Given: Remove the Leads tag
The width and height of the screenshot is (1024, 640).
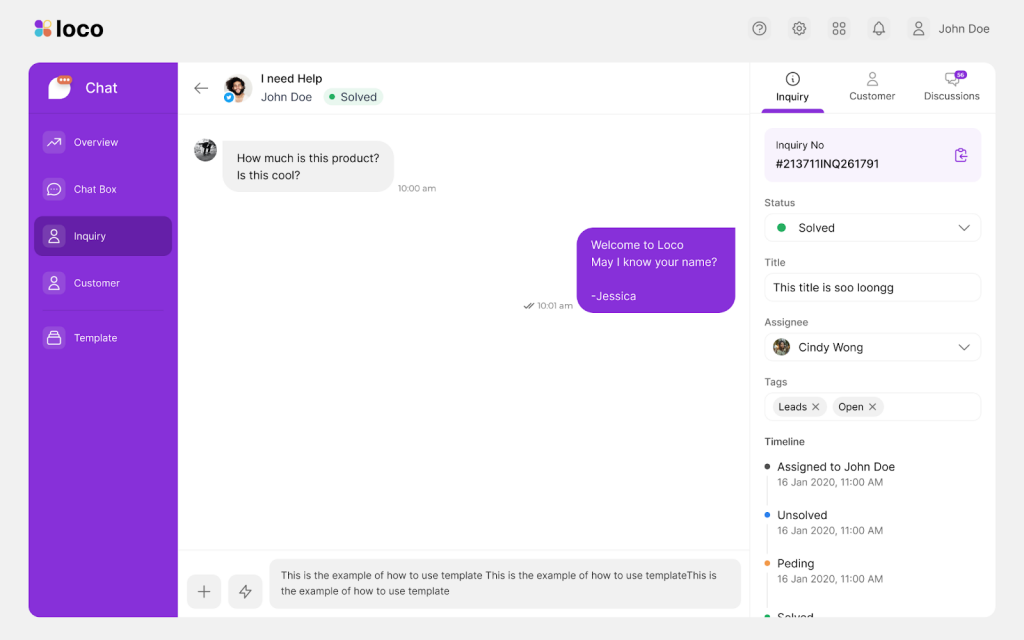Looking at the screenshot, I should [816, 407].
